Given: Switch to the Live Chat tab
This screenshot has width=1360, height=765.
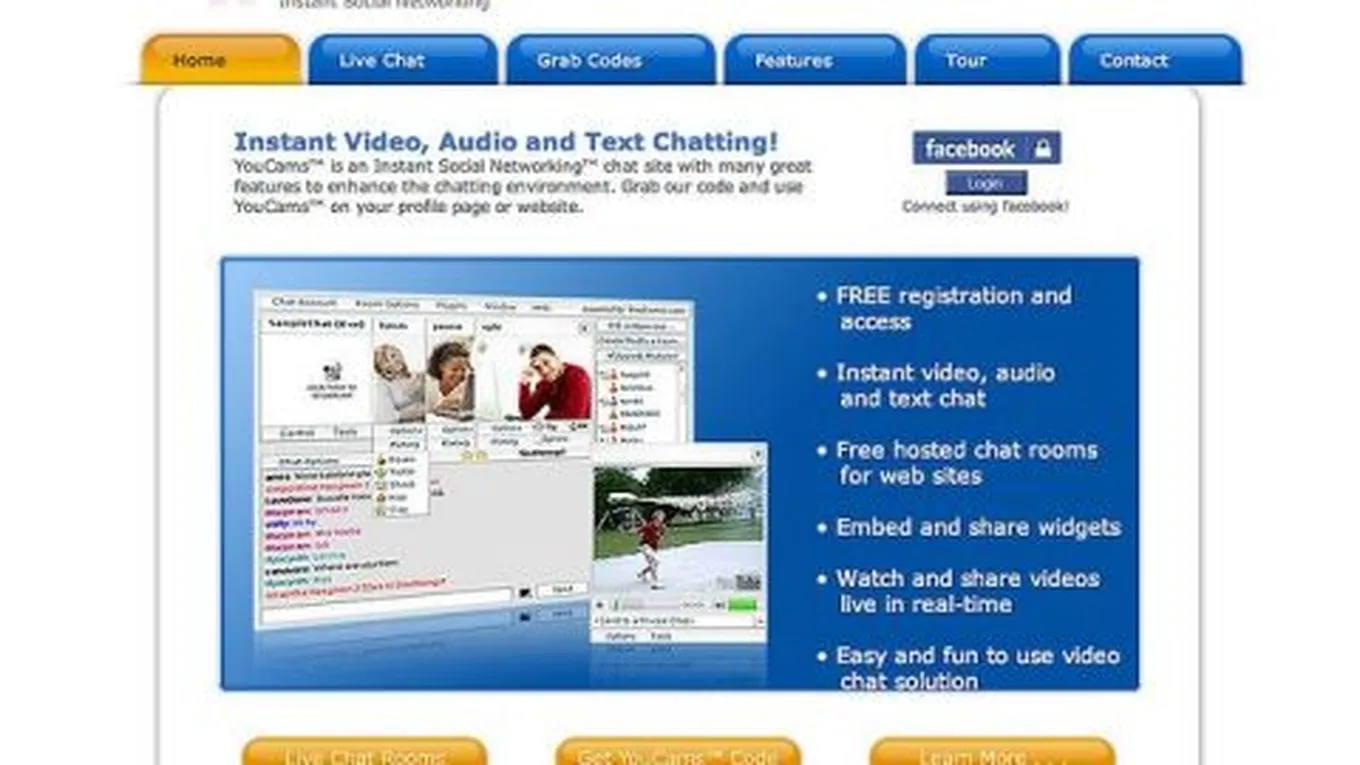Looking at the screenshot, I should (402, 60).
